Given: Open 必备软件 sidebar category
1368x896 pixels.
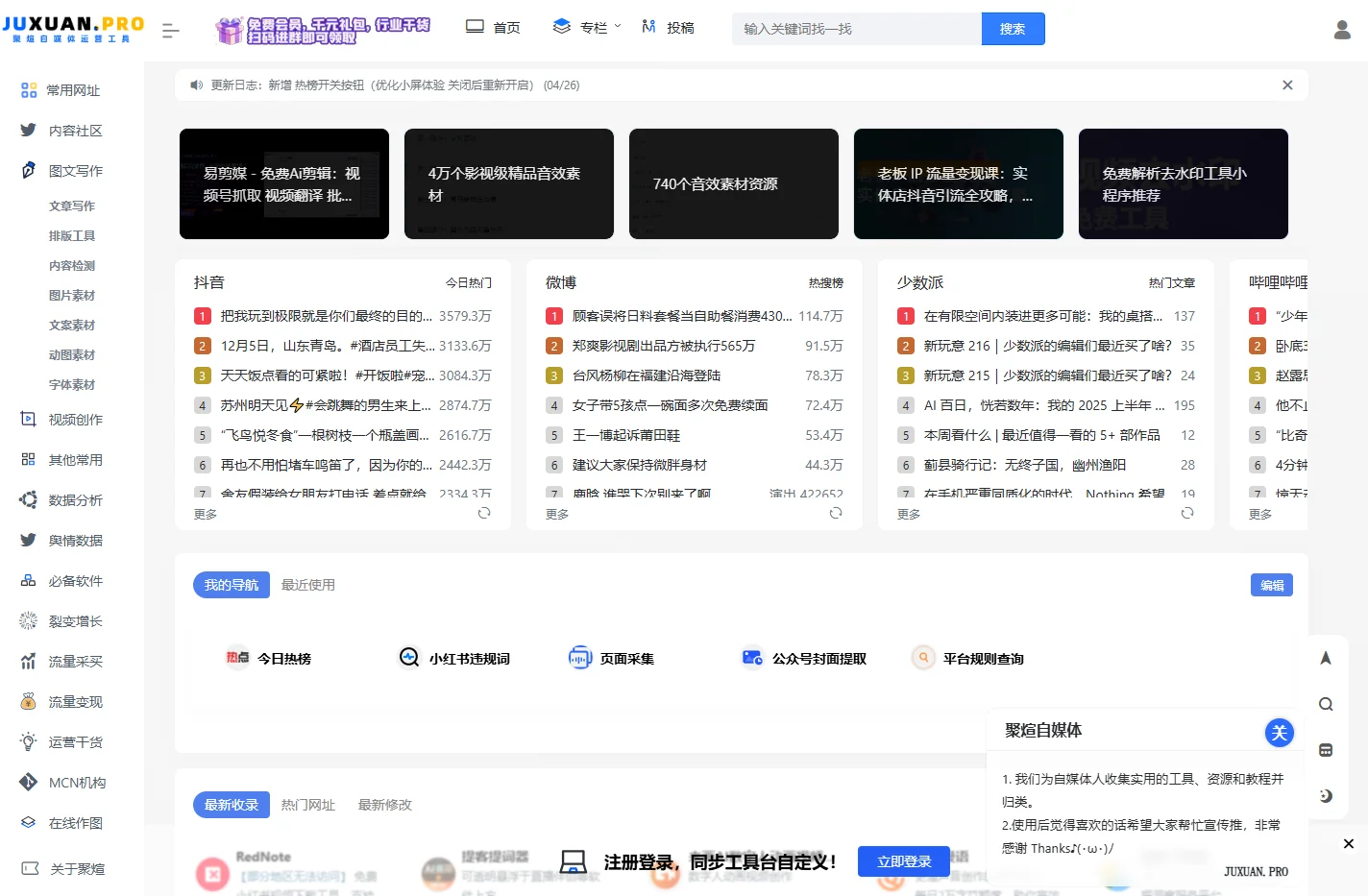Looking at the screenshot, I should (73, 581).
